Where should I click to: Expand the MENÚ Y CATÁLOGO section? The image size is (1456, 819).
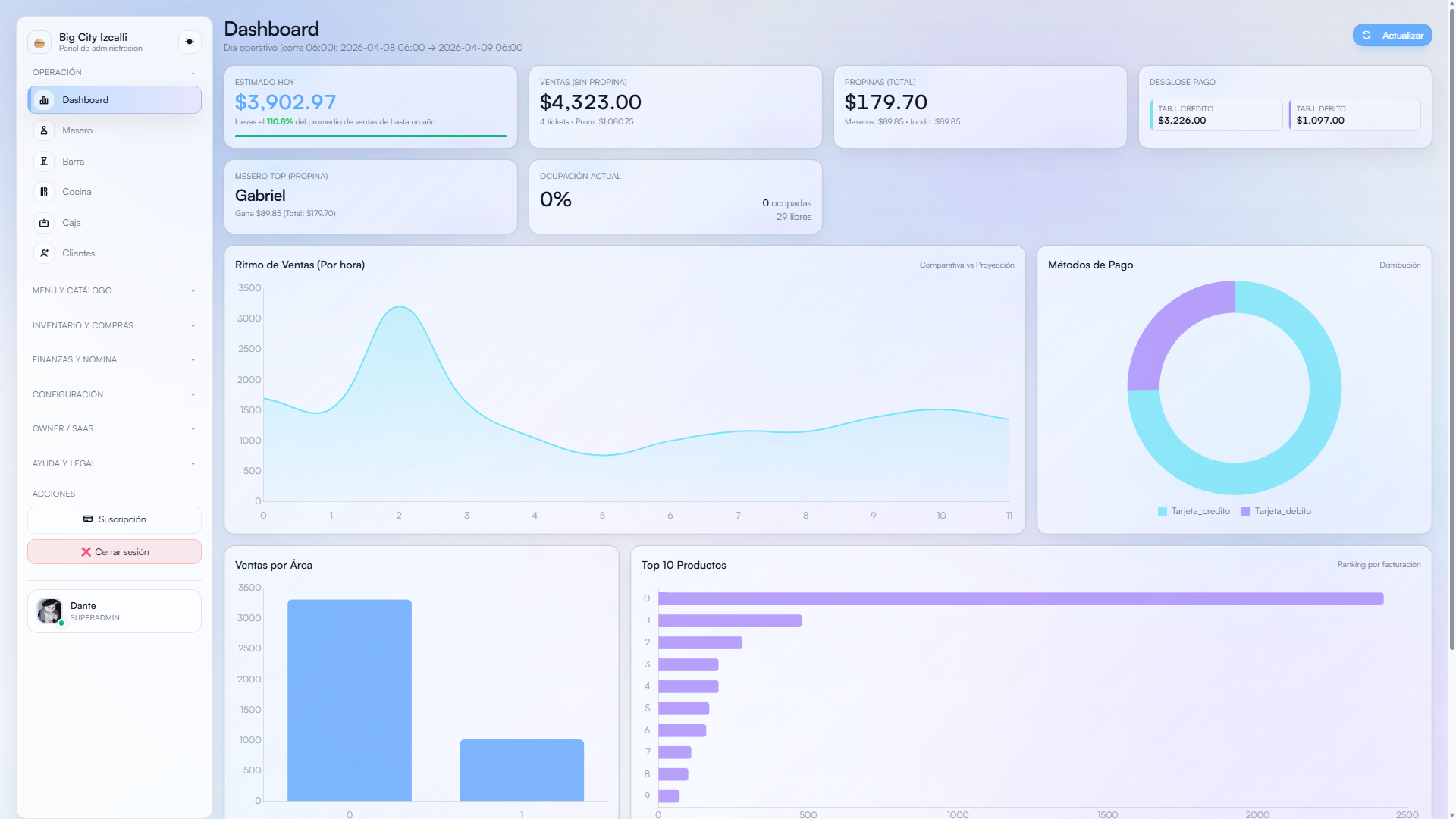pos(114,290)
